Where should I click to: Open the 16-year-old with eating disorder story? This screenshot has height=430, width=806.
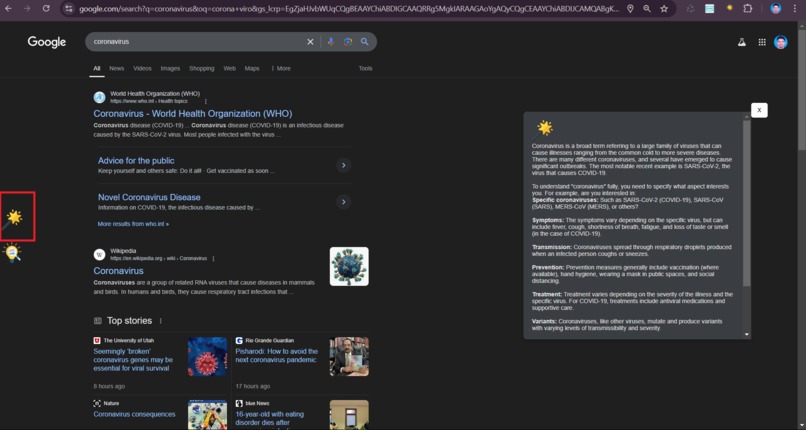pyautogui.click(x=270, y=418)
